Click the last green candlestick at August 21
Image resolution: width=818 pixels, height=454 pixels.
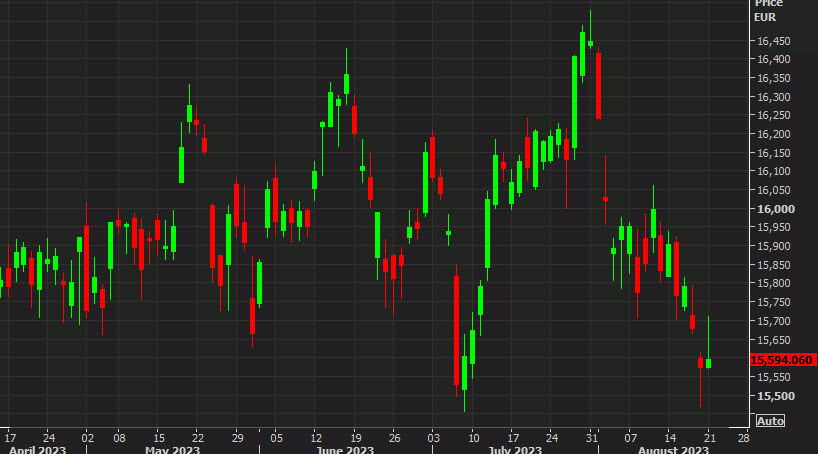708,363
